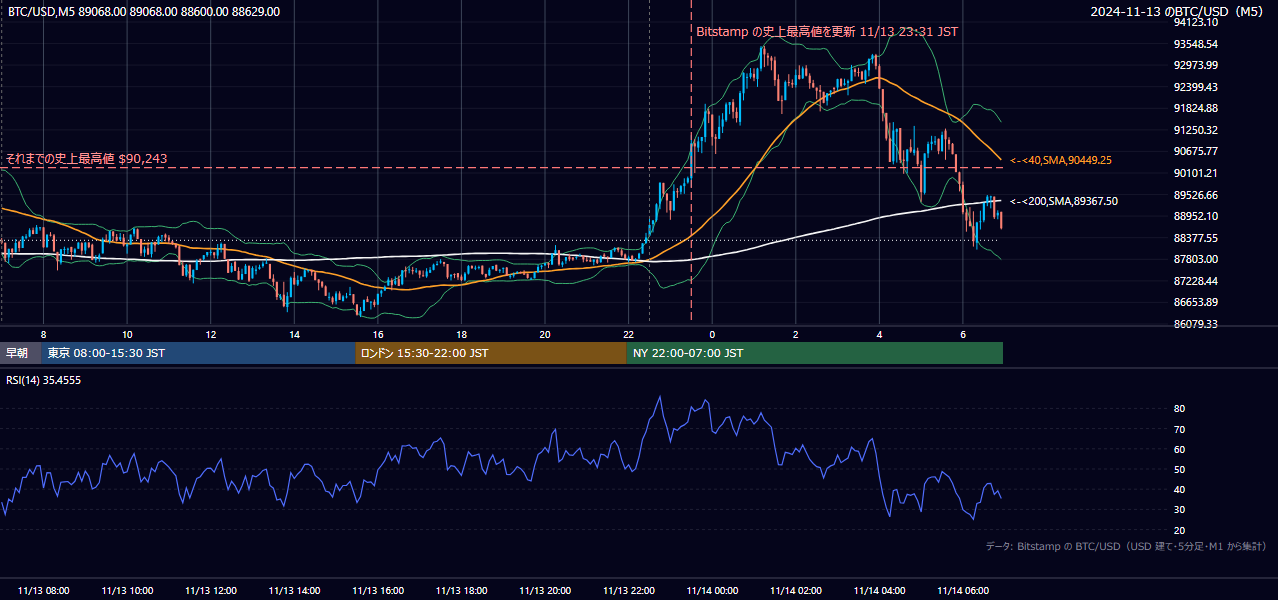Click hour tick 14 under price chart

click(x=294, y=334)
